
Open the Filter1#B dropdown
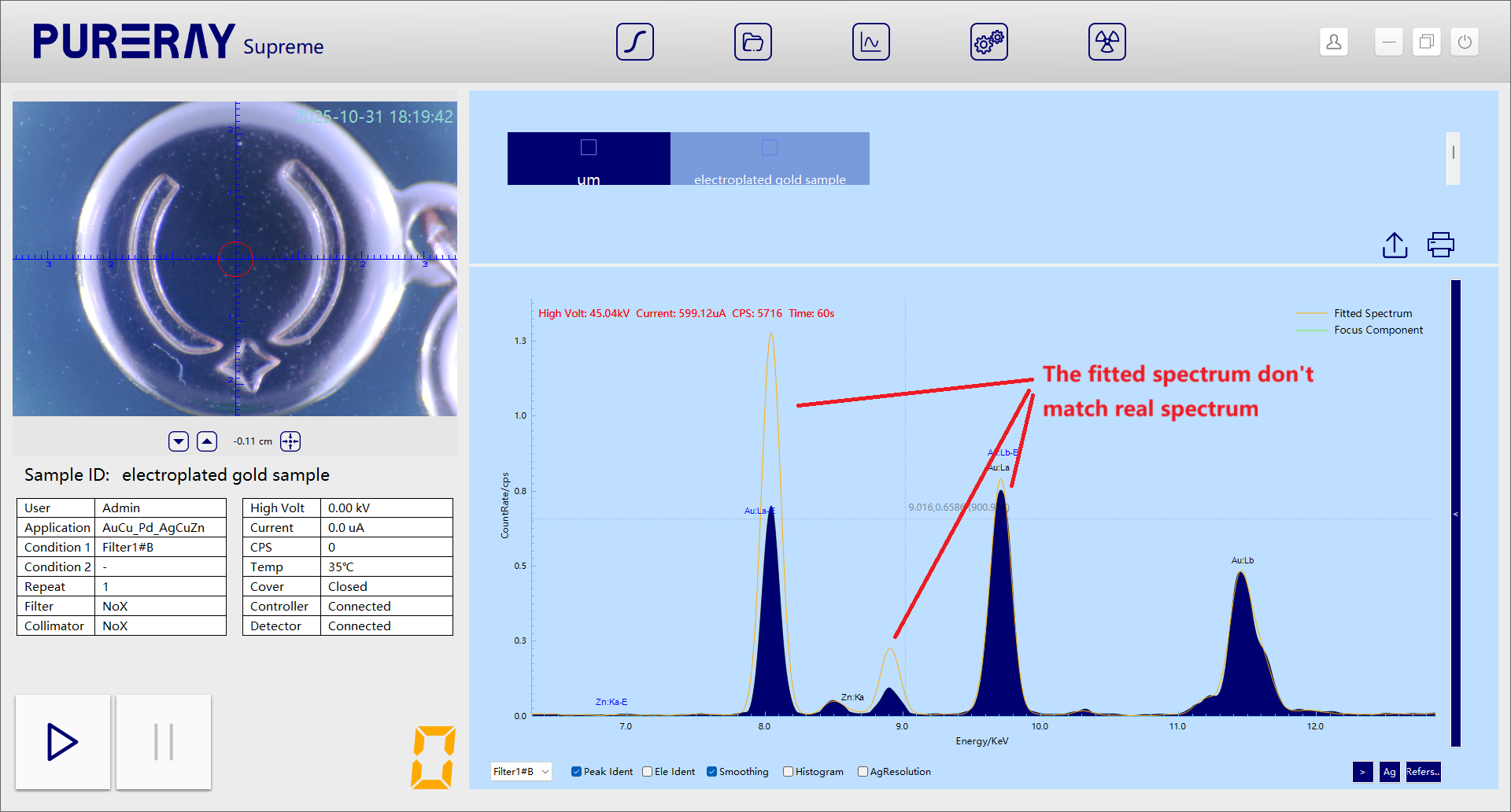pos(520,772)
